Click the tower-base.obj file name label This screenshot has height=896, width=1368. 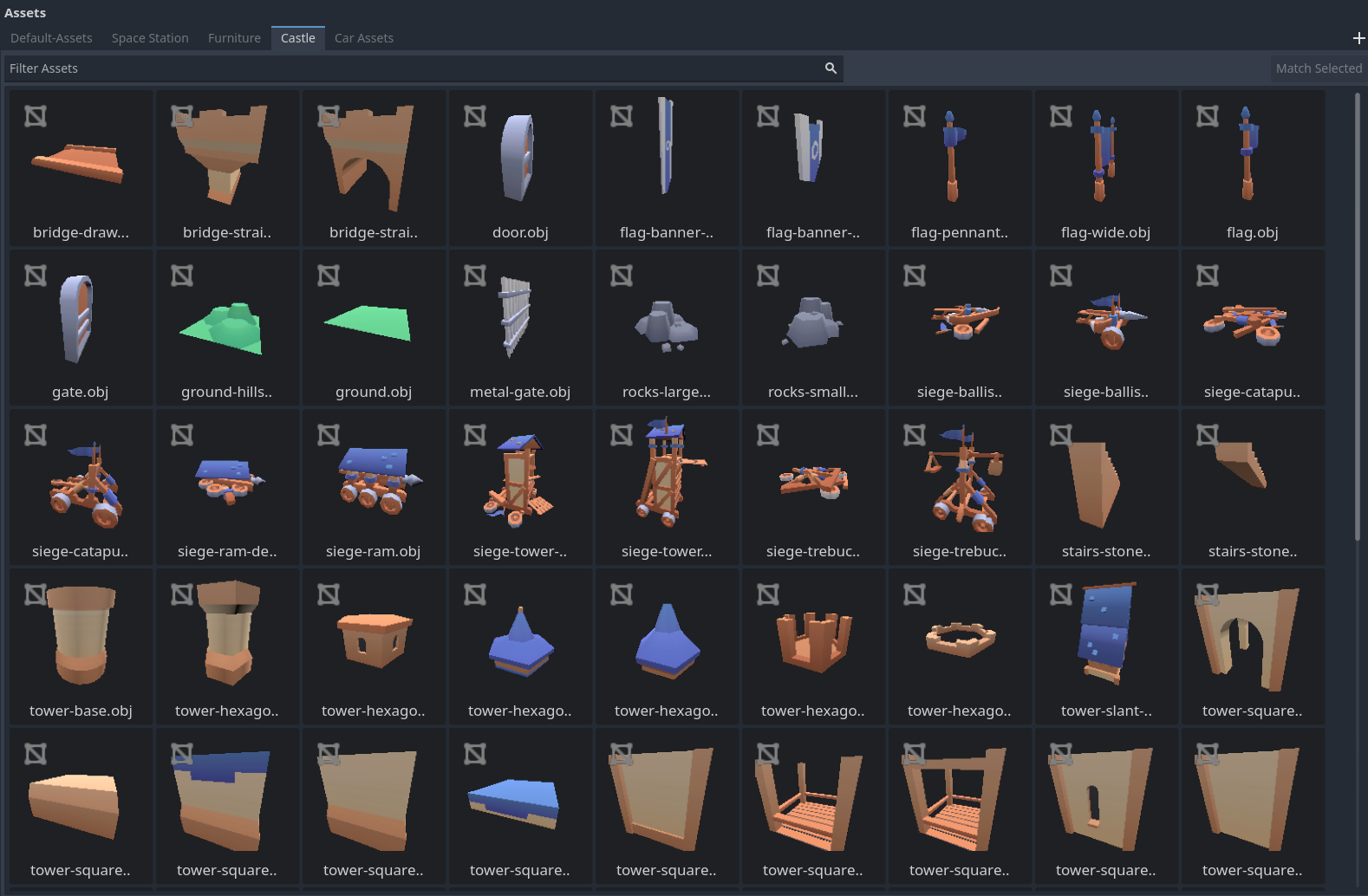coord(81,711)
